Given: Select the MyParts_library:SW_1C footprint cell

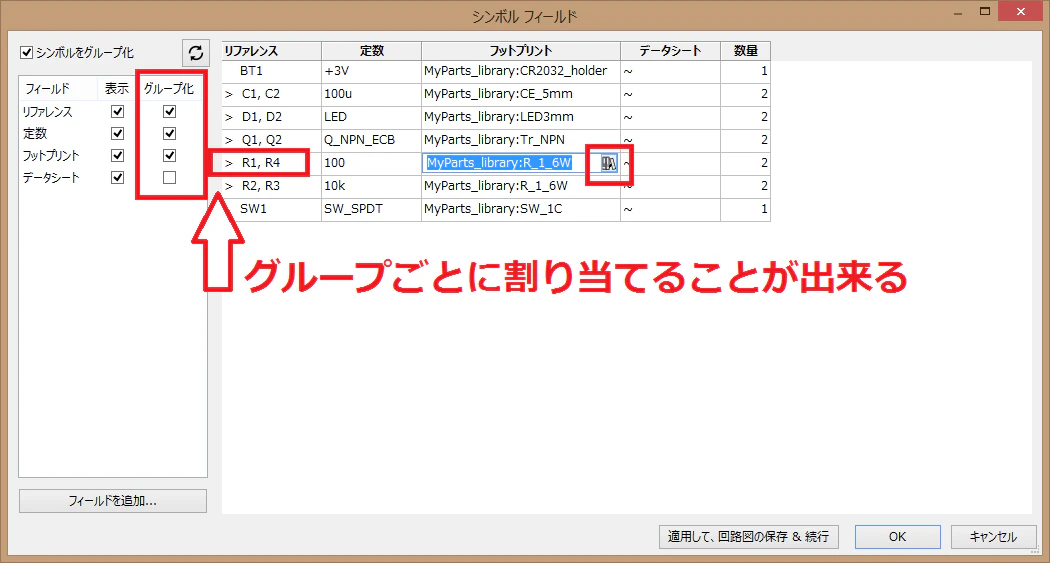Looking at the screenshot, I should click(x=521, y=209).
